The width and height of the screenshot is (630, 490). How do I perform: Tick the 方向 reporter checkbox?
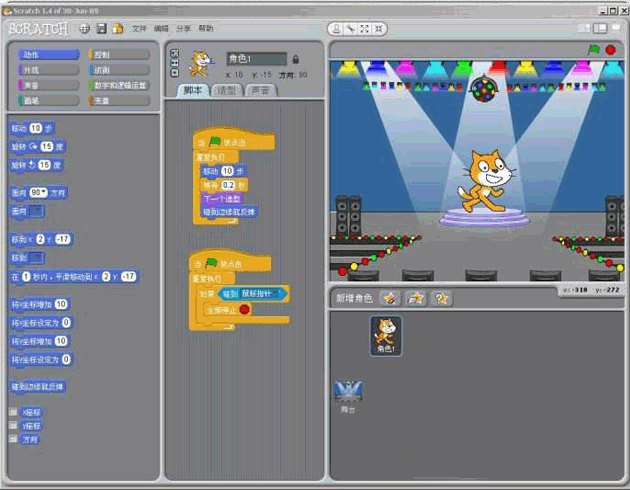[x=13, y=439]
